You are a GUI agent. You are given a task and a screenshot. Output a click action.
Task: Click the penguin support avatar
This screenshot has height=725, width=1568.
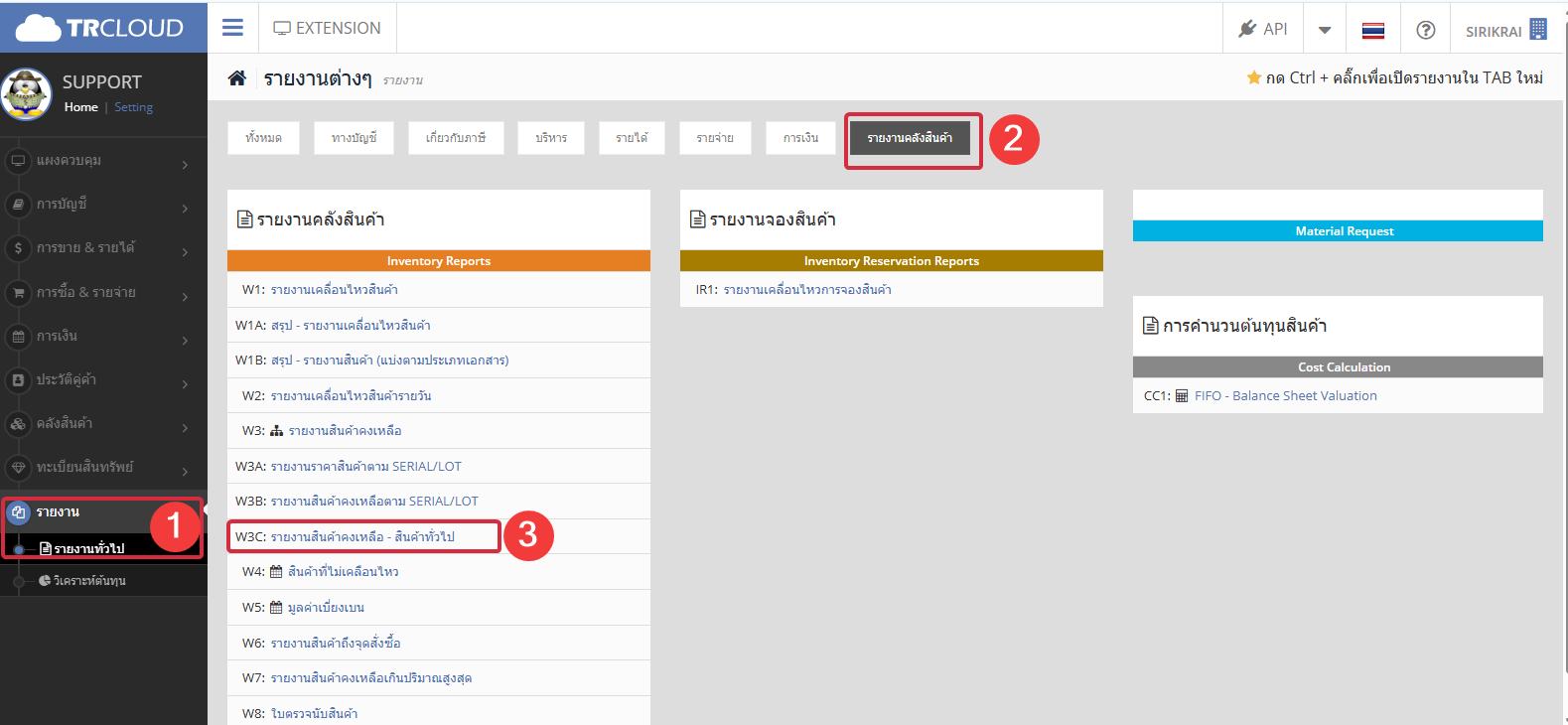click(x=26, y=94)
